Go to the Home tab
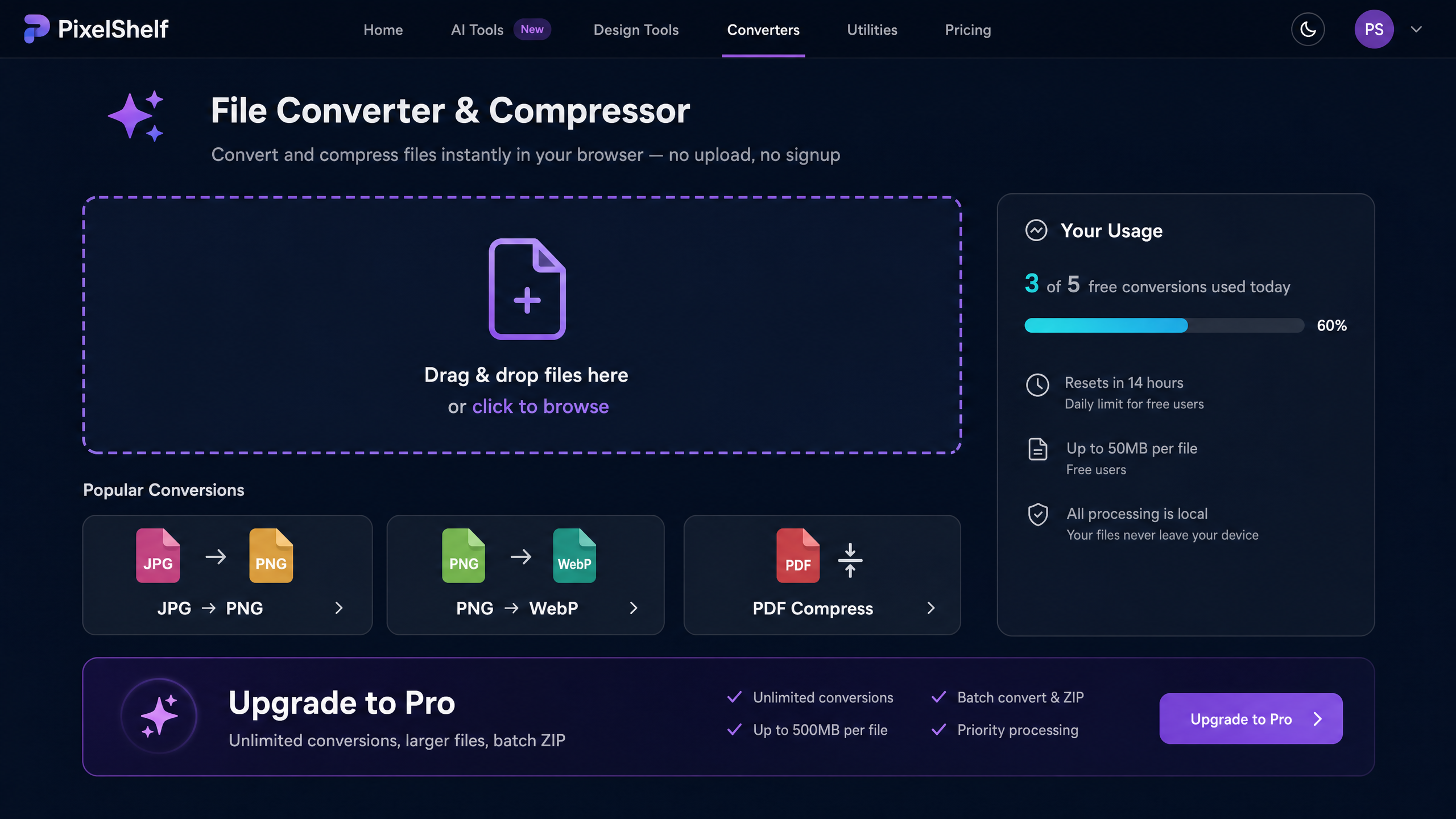The image size is (1456, 819). point(383,30)
